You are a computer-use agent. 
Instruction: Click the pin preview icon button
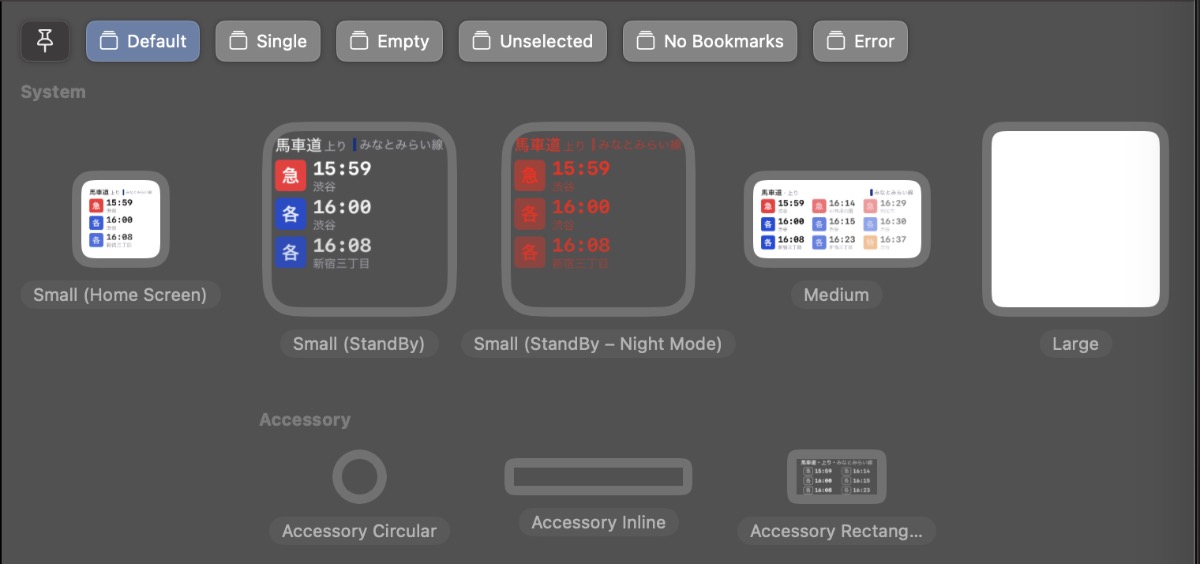[46, 41]
